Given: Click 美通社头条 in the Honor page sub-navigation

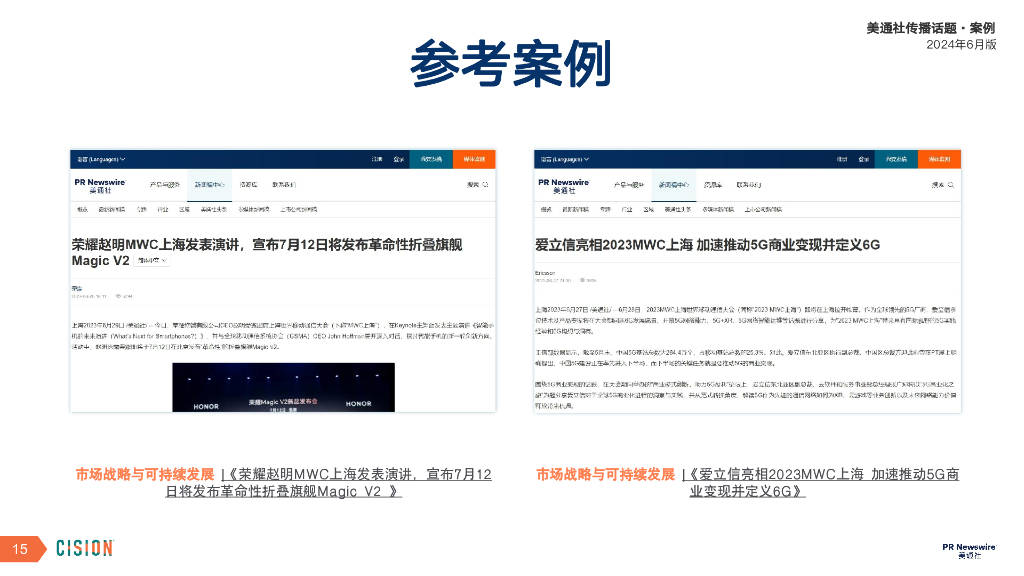Looking at the screenshot, I should point(214,210).
